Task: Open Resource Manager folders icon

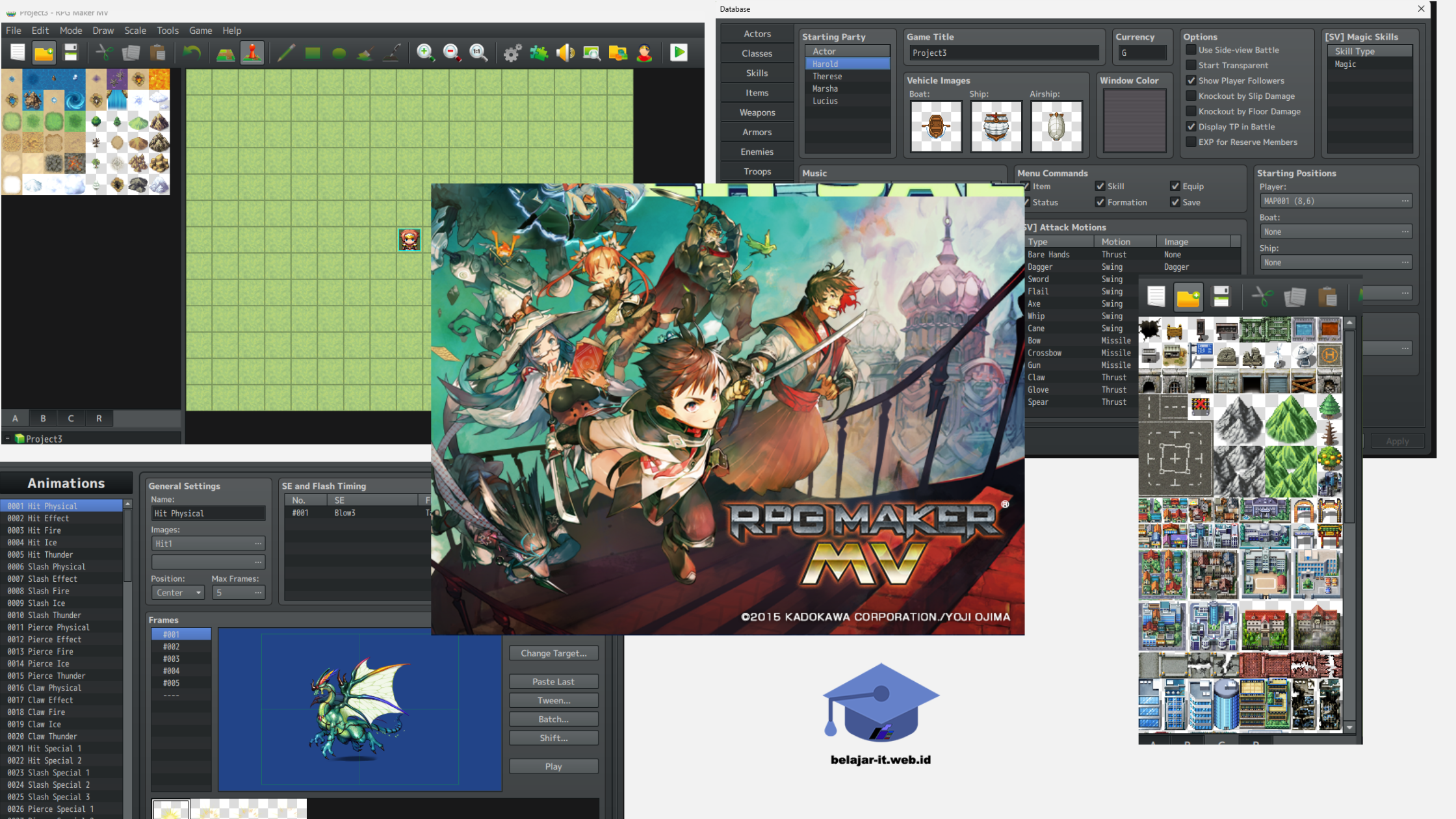Action: tap(618, 53)
